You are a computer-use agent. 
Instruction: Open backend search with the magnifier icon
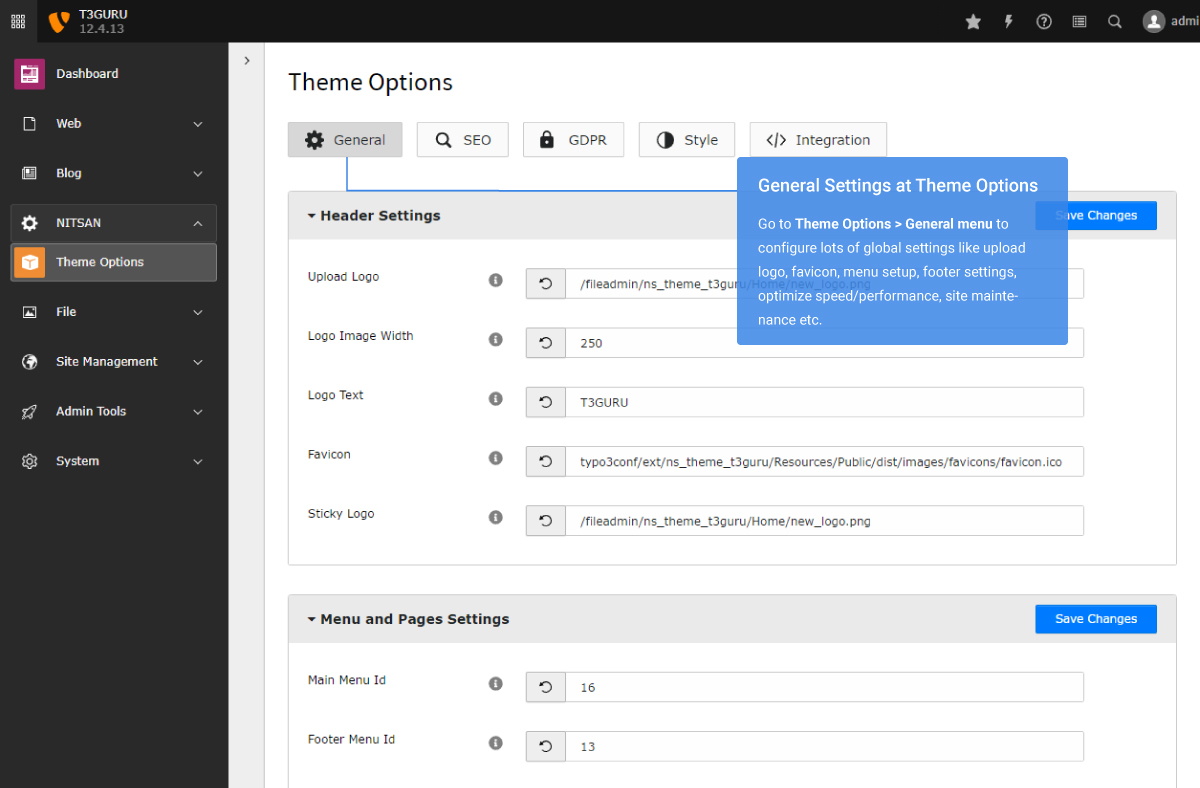(x=1114, y=21)
